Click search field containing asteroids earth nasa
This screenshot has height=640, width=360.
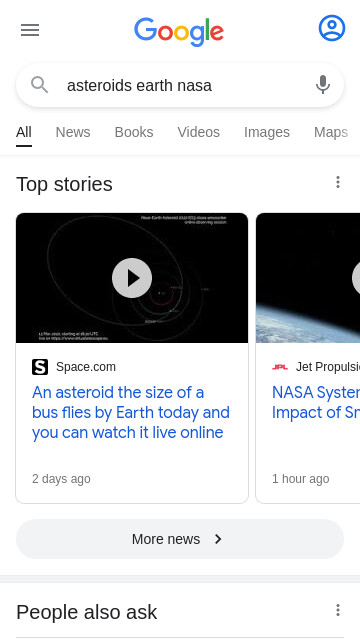(x=180, y=85)
